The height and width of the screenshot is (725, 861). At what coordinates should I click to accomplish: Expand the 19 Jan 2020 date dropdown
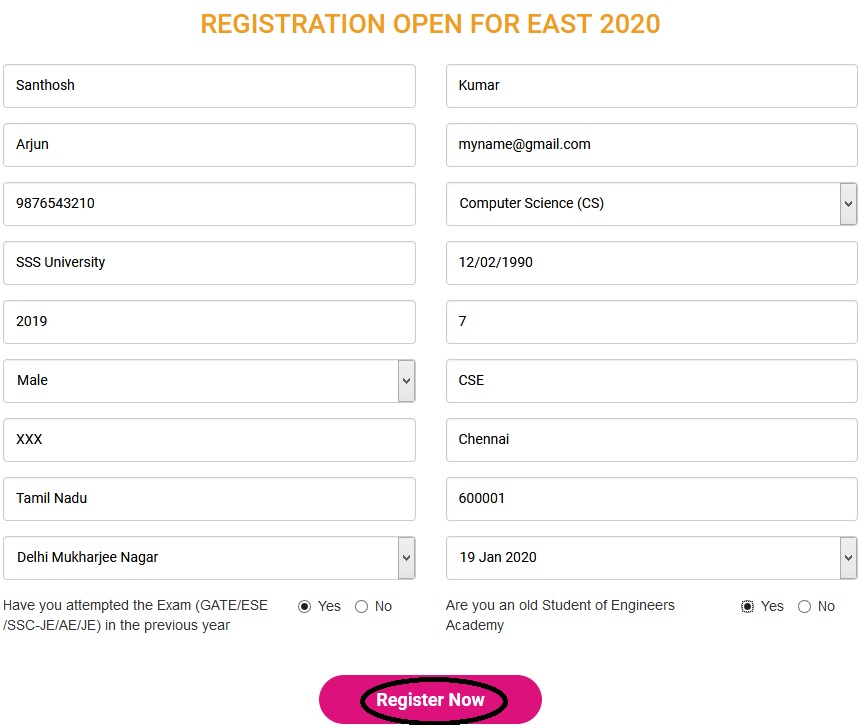coord(650,558)
